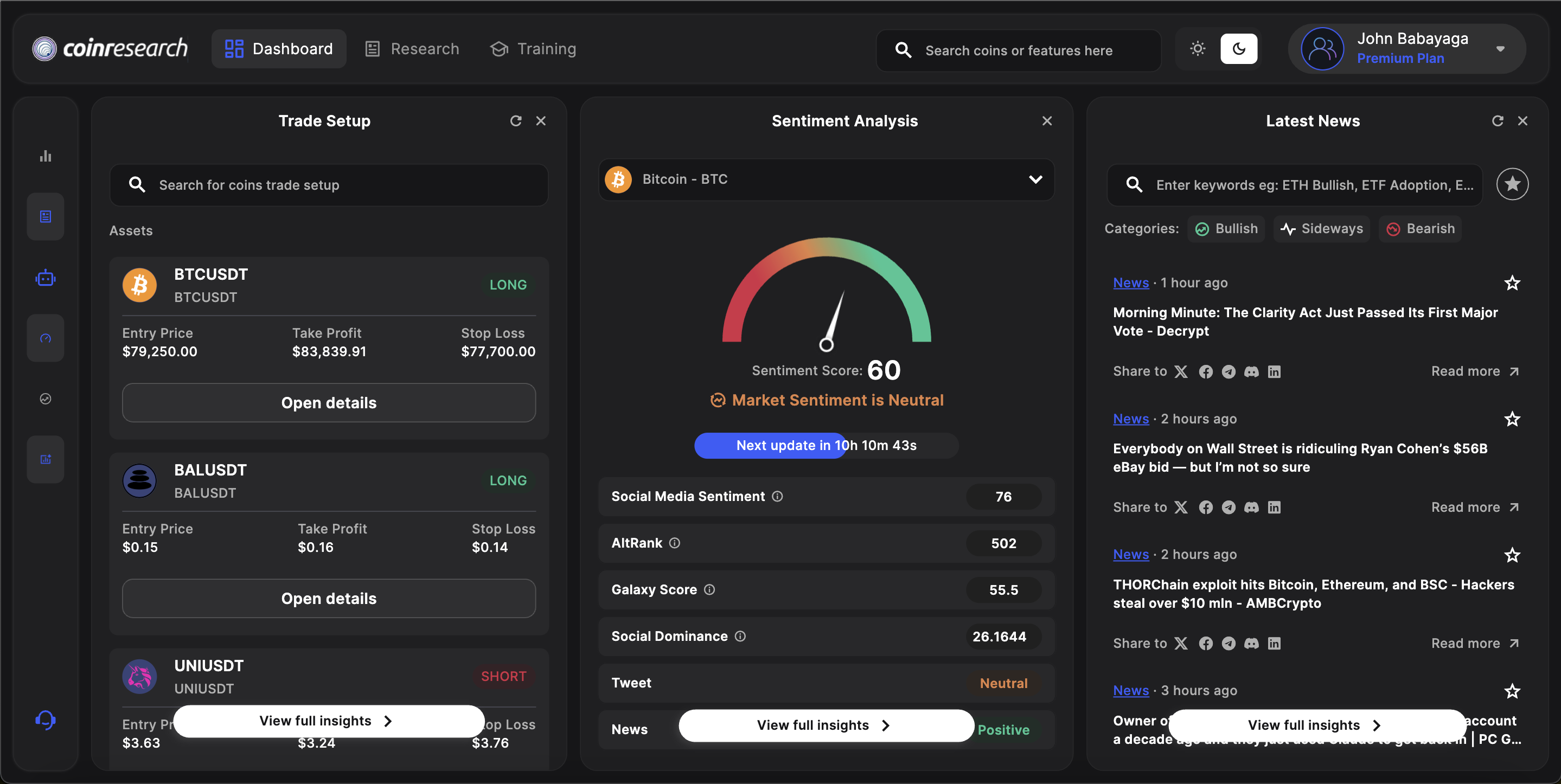The height and width of the screenshot is (784, 1561).
Task: Open the news document sidebar icon
Action: pos(46,216)
